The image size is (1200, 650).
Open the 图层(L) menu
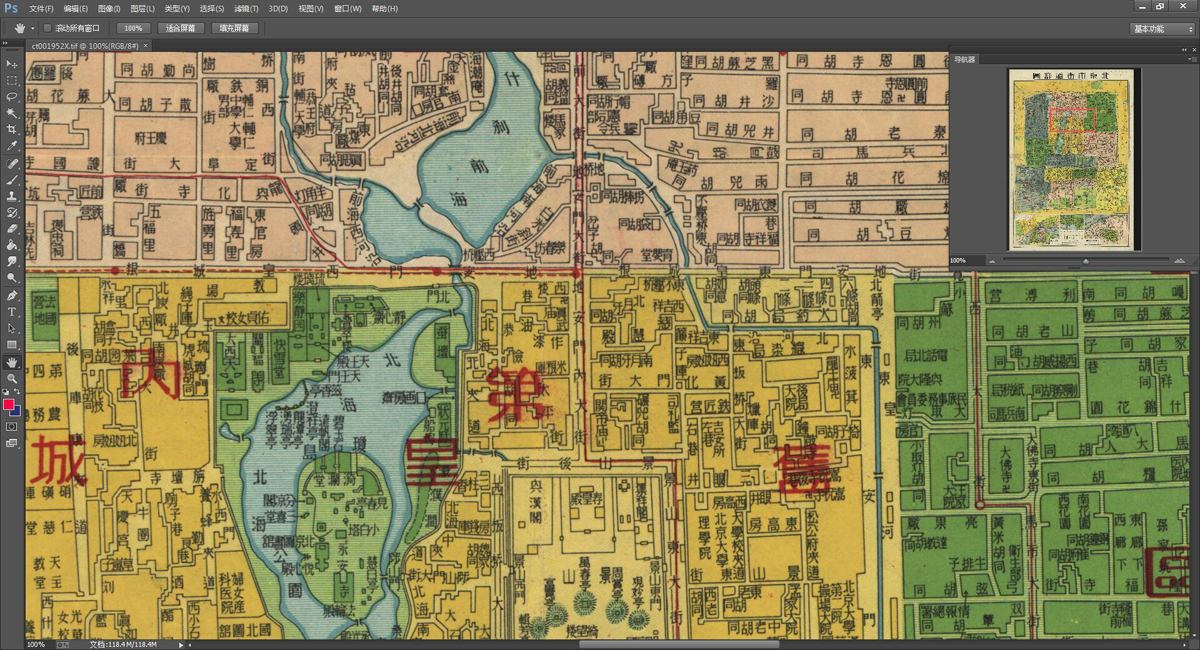[143, 8]
